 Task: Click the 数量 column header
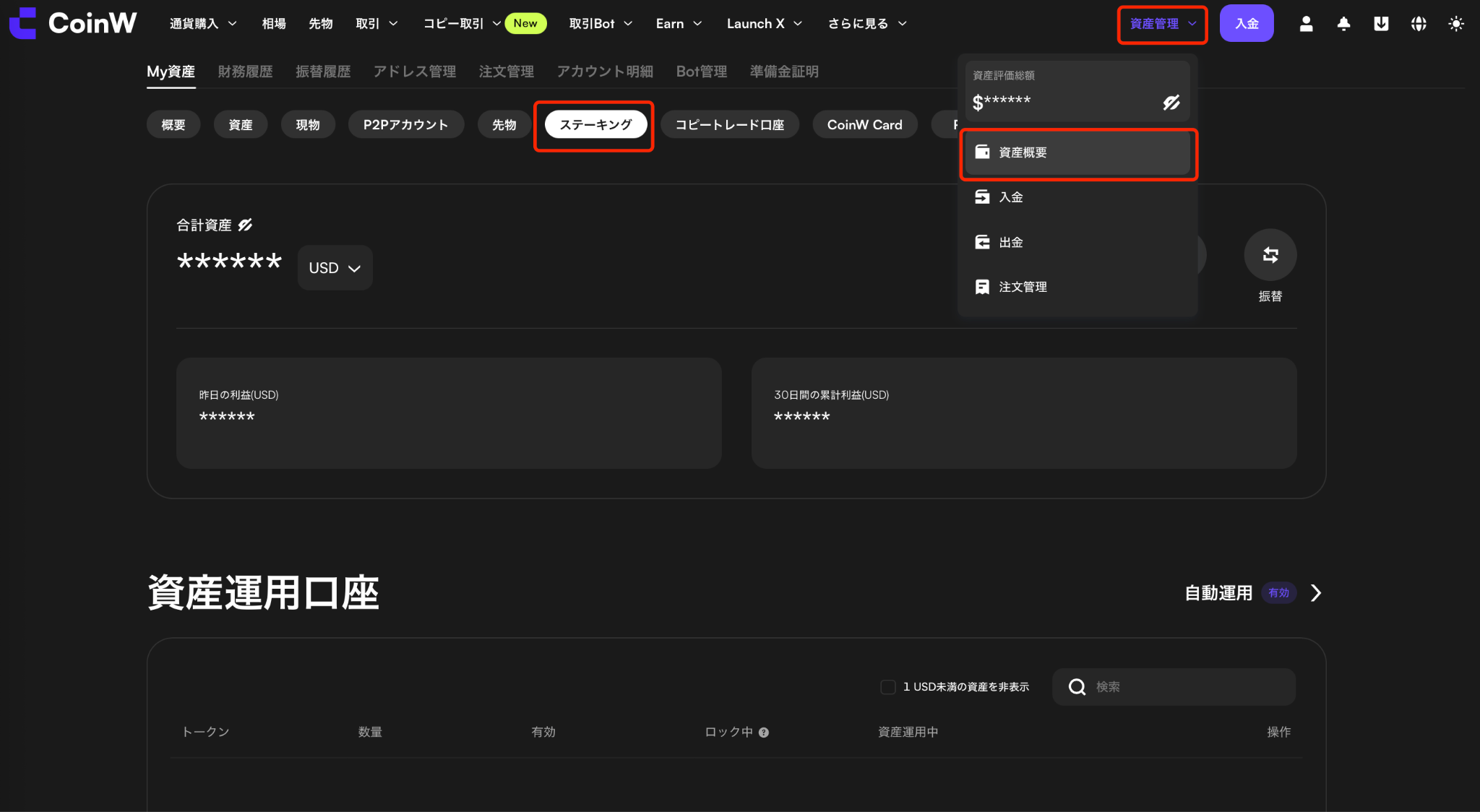point(370,732)
